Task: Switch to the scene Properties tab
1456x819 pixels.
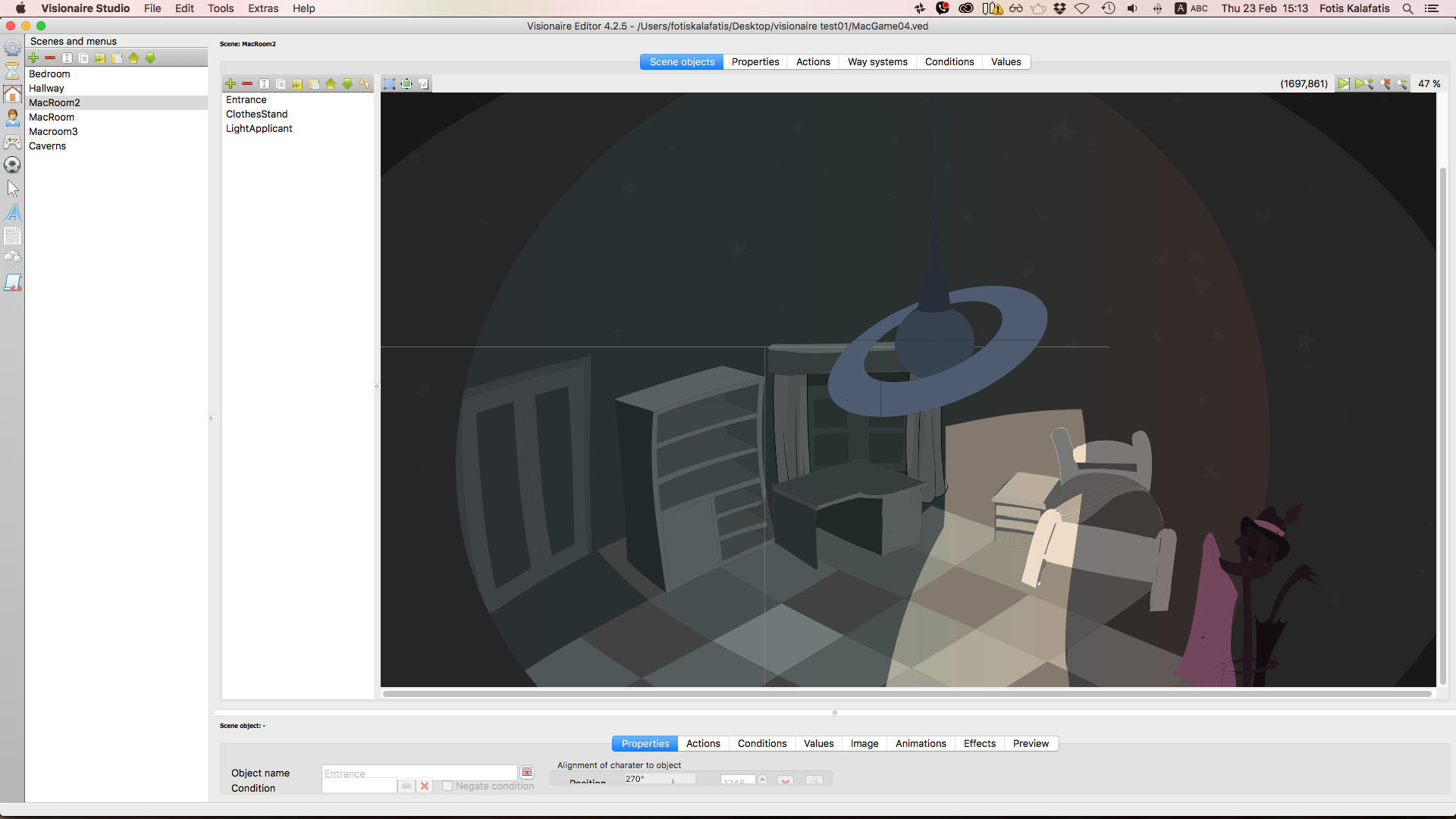Action: (x=755, y=62)
